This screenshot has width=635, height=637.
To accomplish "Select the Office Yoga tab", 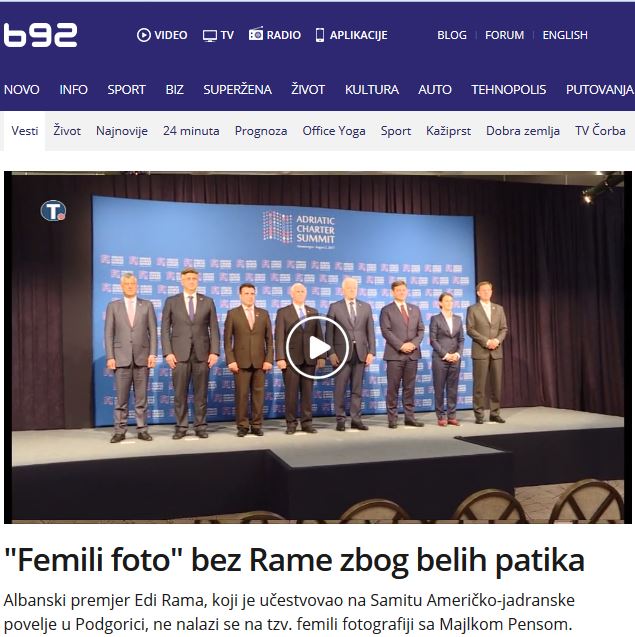I will click(334, 131).
